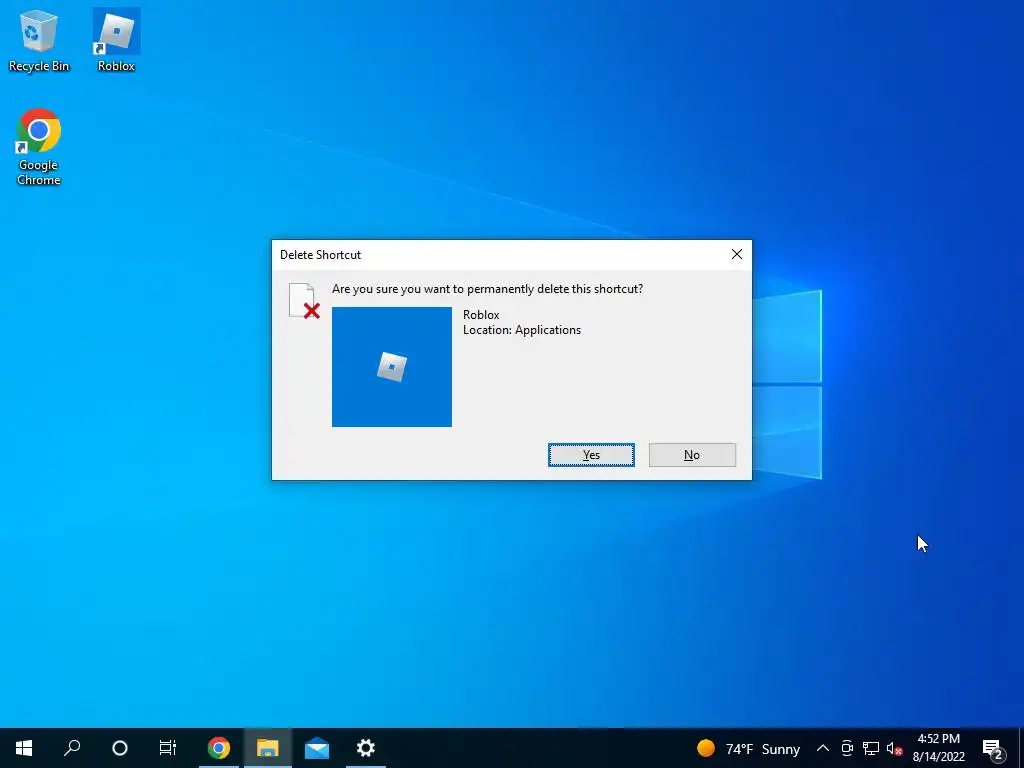This screenshot has height=768, width=1024.
Task: Click the Roblox name label in dialog
Action: point(481,315)
